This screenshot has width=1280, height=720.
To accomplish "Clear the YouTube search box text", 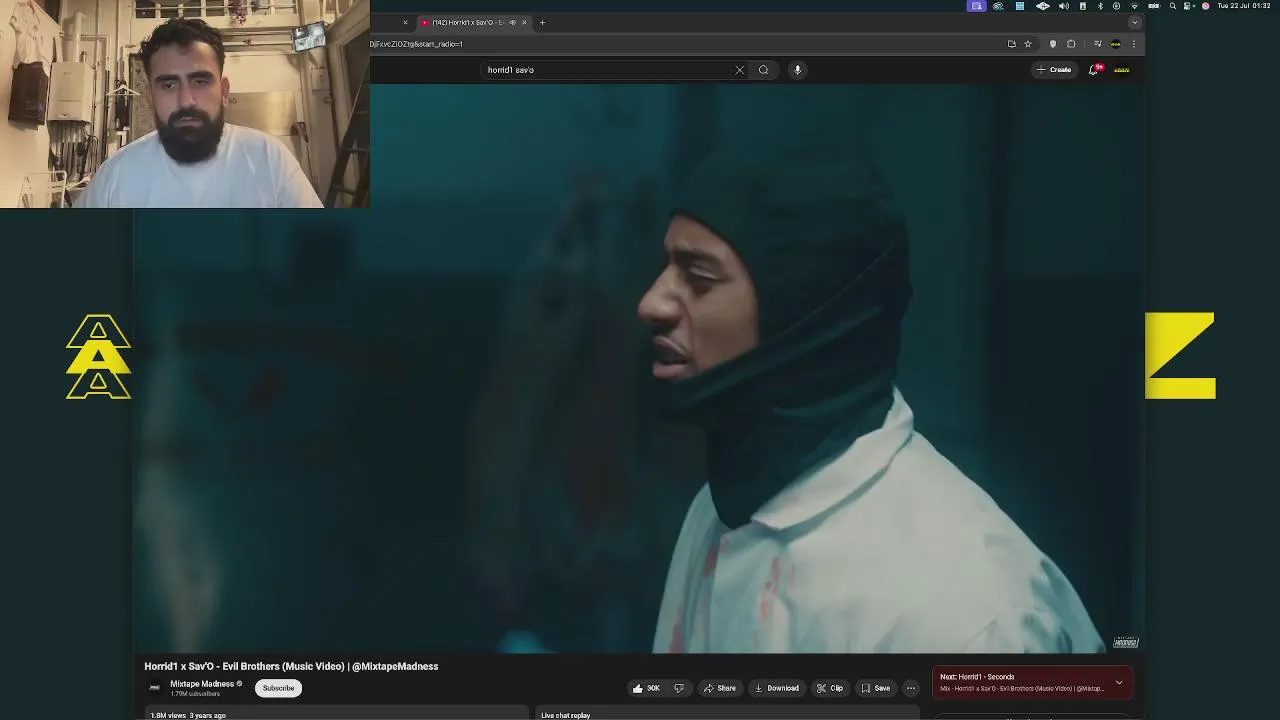I will click(x=739, y=70).
